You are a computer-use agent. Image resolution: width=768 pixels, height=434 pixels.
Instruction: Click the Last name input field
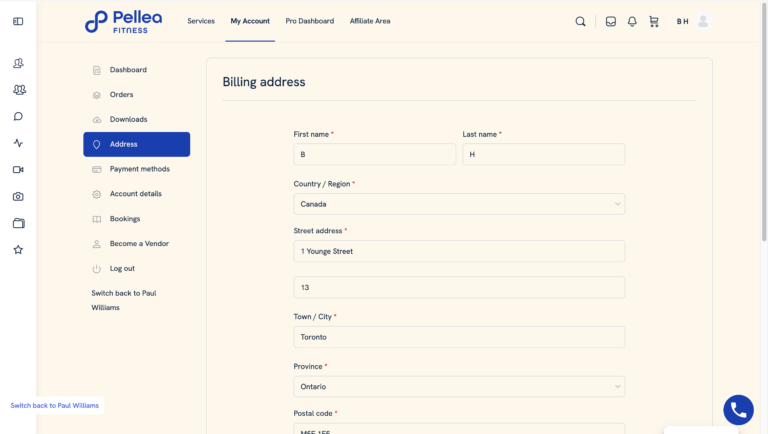[544, 154]
